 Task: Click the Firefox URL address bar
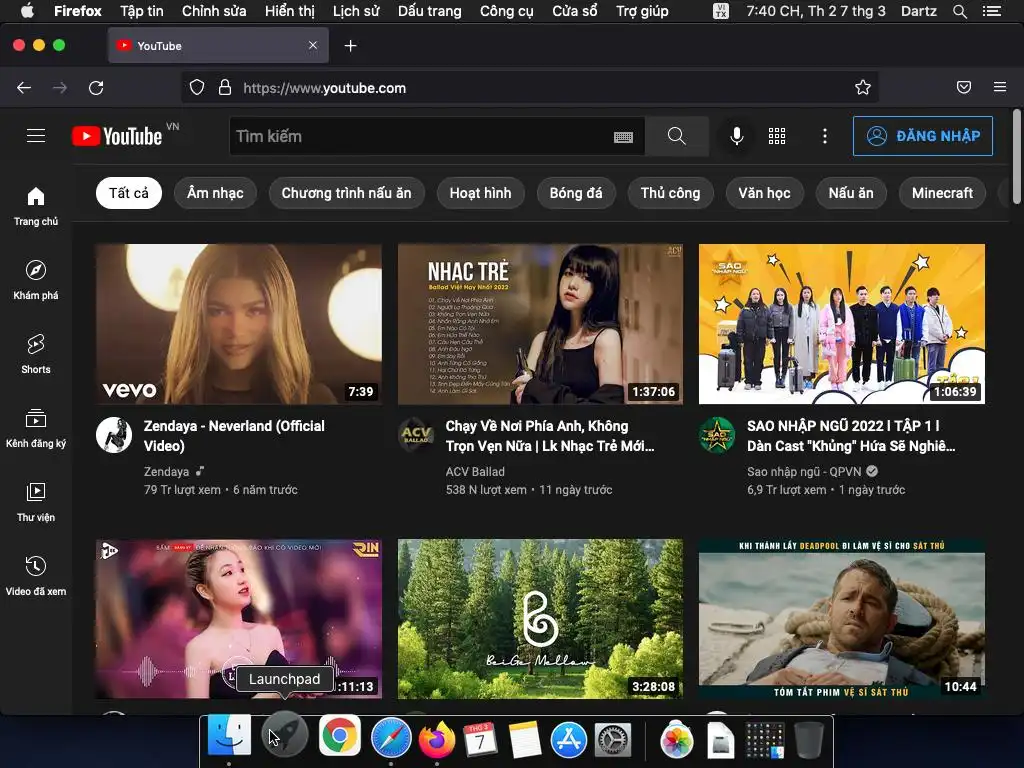529,88
